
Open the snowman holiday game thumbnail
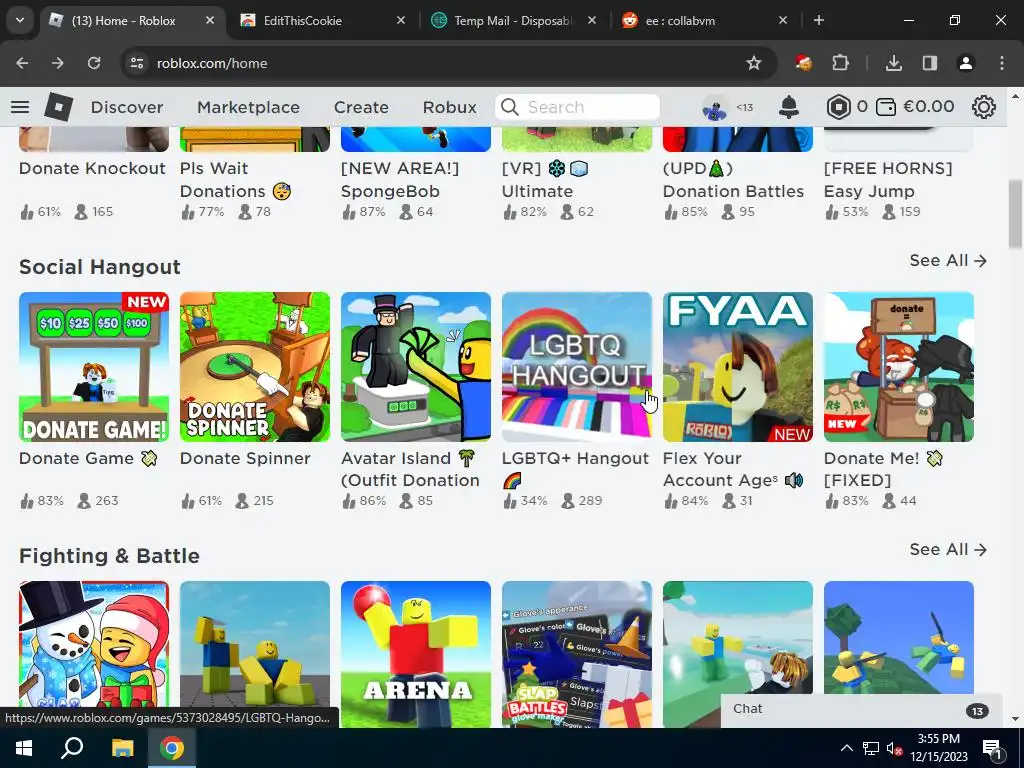point(94,647)
